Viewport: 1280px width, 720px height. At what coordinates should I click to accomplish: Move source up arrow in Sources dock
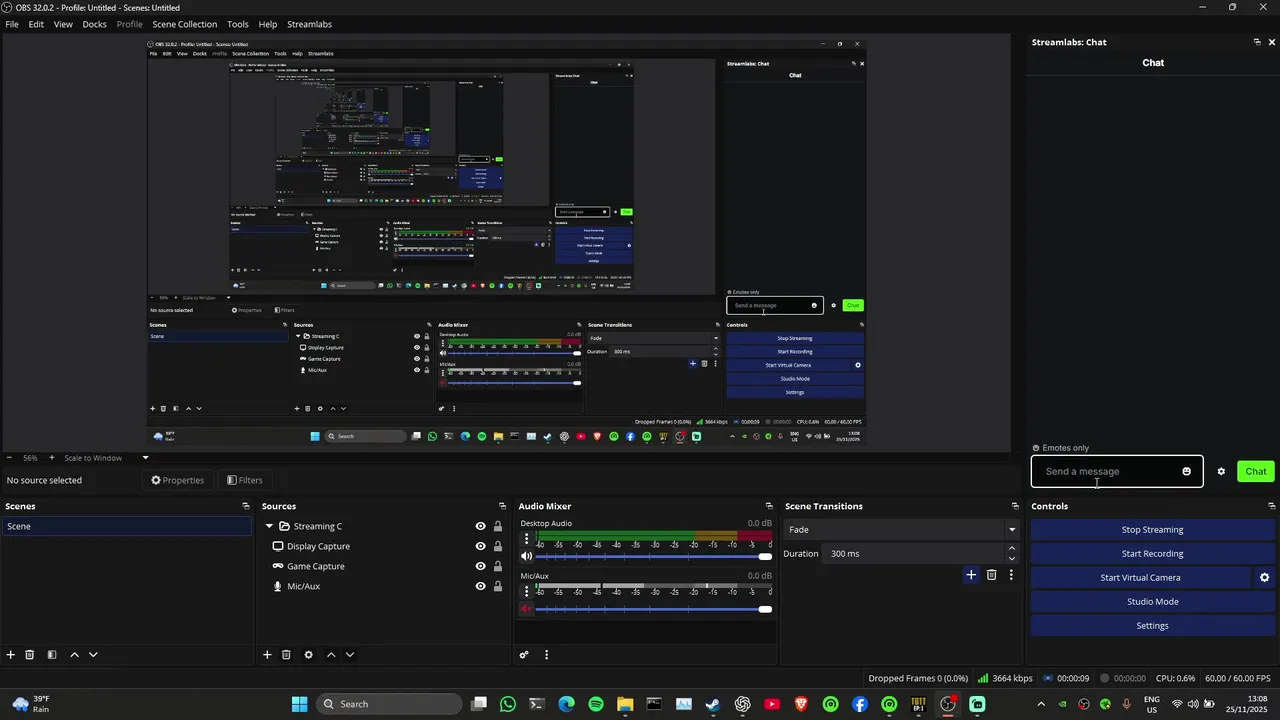[x=331, y=655]
